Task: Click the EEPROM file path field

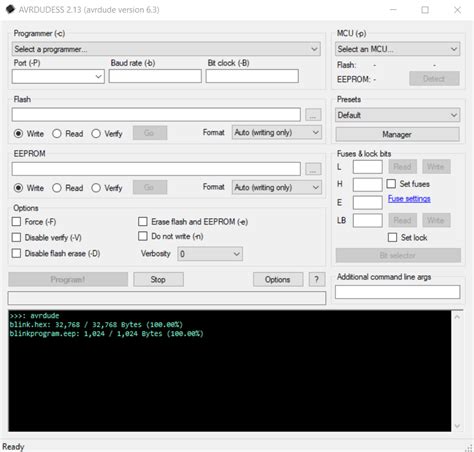Action: [156, 169]
